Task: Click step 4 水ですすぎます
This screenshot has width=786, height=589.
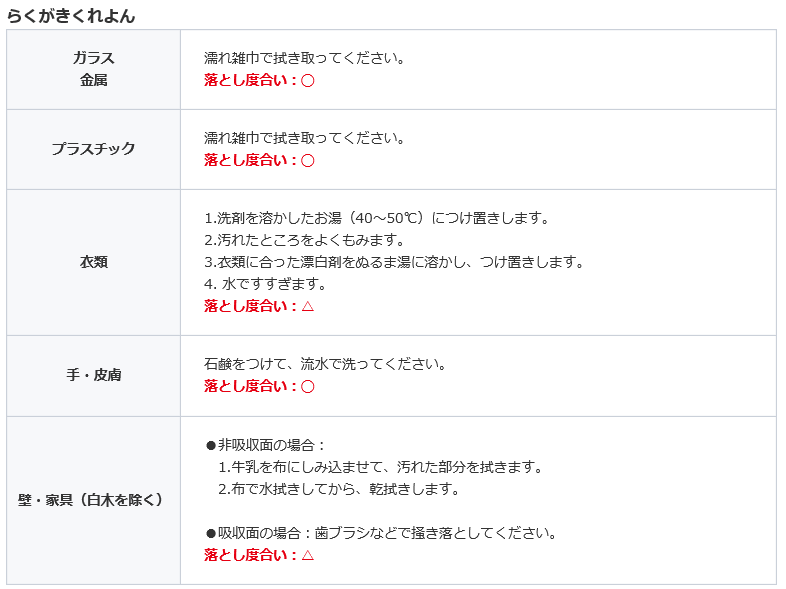Action: 265,284
